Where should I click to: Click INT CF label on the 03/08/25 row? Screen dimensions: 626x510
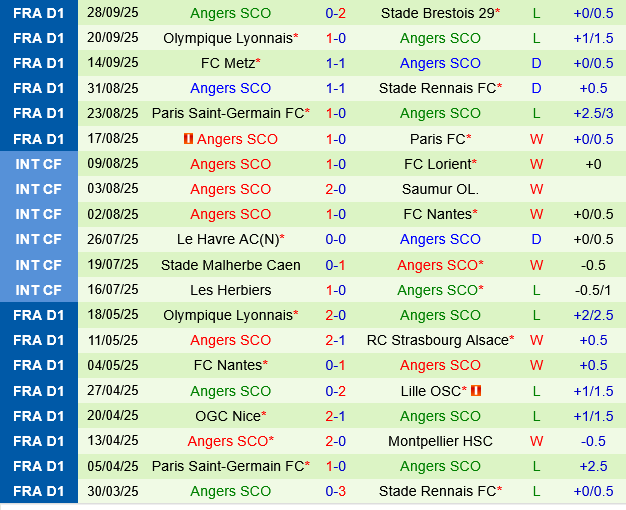click(x=39, y=189)
